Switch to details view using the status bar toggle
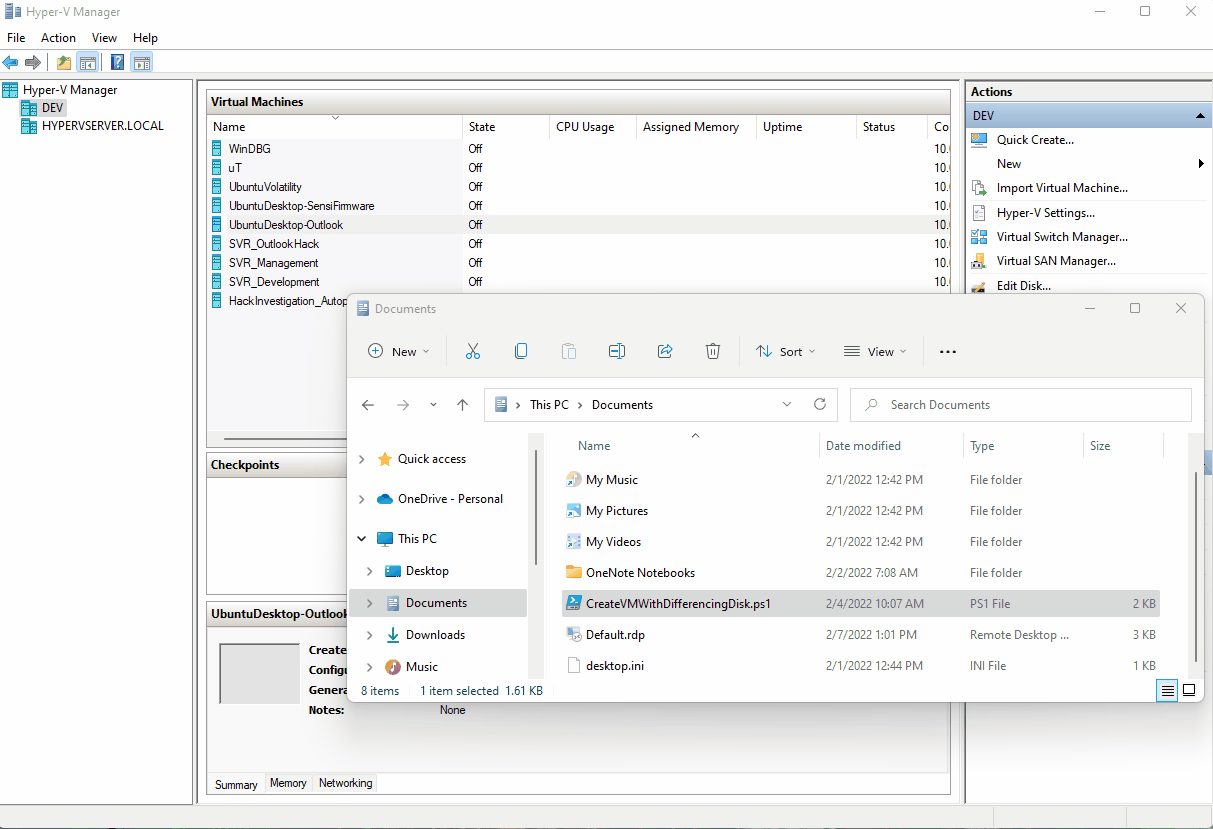 click(1167, 690)
